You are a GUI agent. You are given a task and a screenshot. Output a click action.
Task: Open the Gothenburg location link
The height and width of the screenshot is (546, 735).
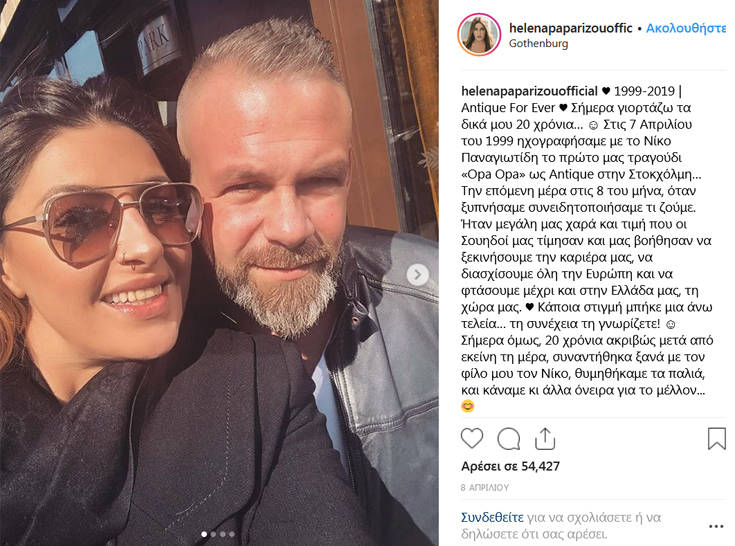[x=538, y=44]
